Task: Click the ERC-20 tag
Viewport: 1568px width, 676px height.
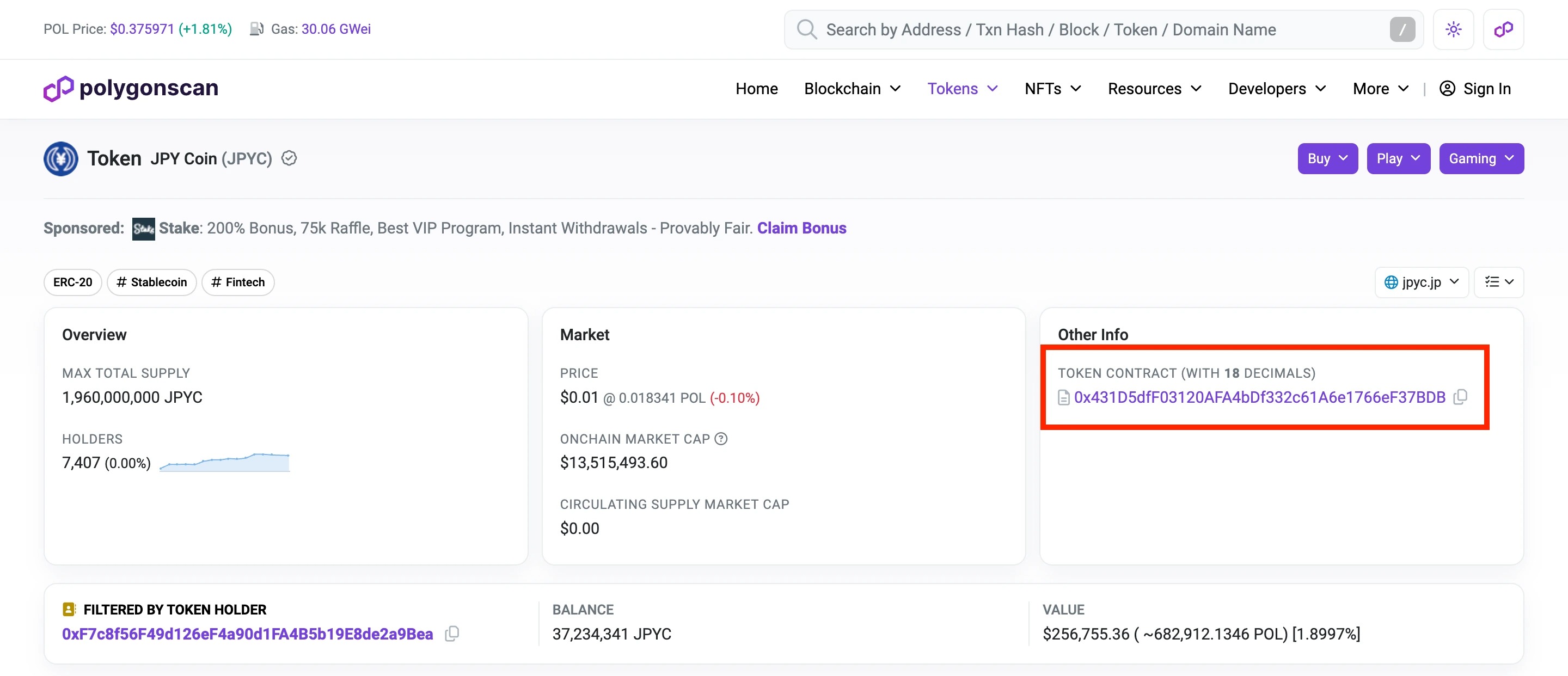Action: (x=72, y=282)
